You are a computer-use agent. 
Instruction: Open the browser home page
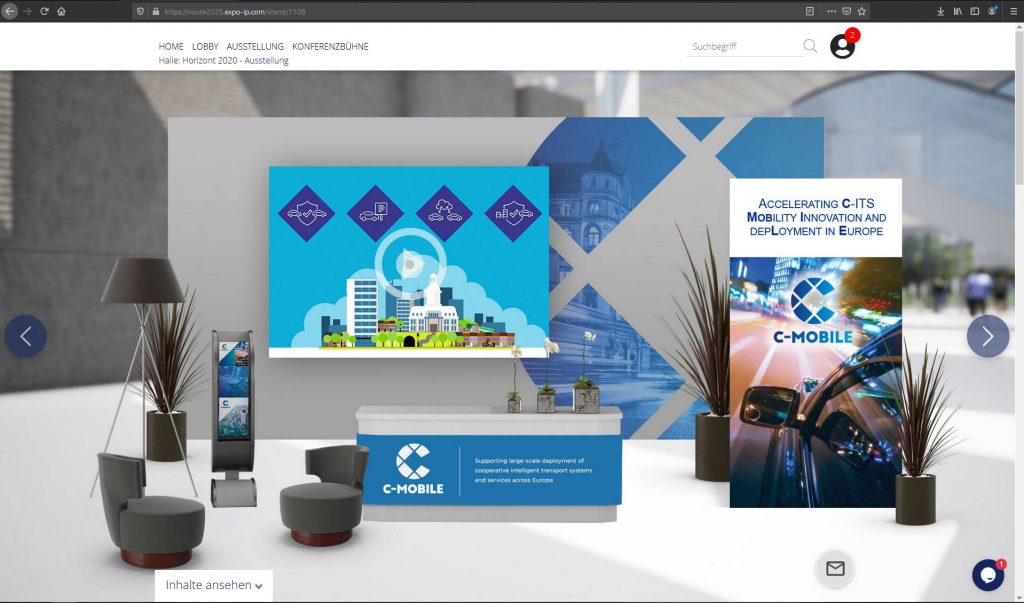pos(61,11)
